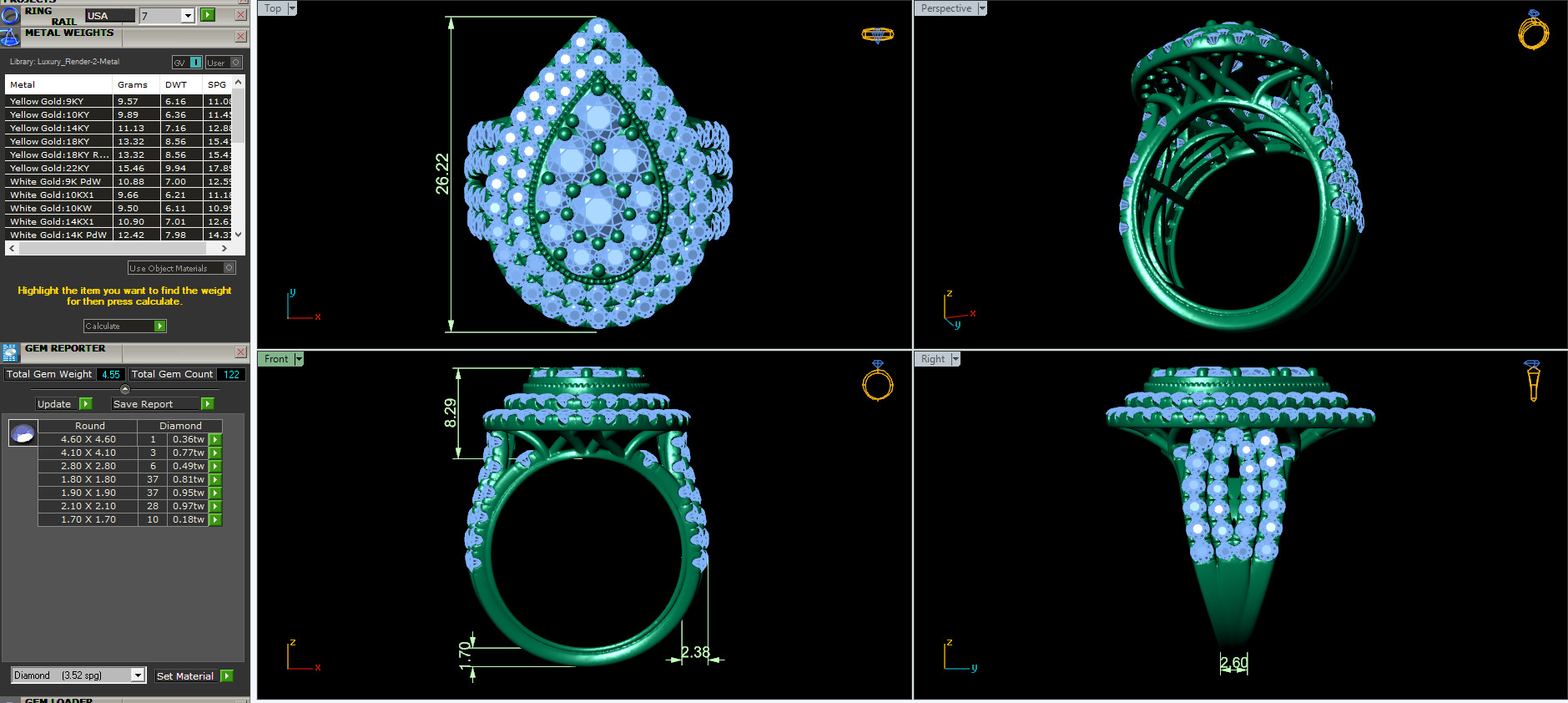This screenshot has width=1568, height=703.
Task: Click green arrow next to Update
Action: [x=85, y=404]
